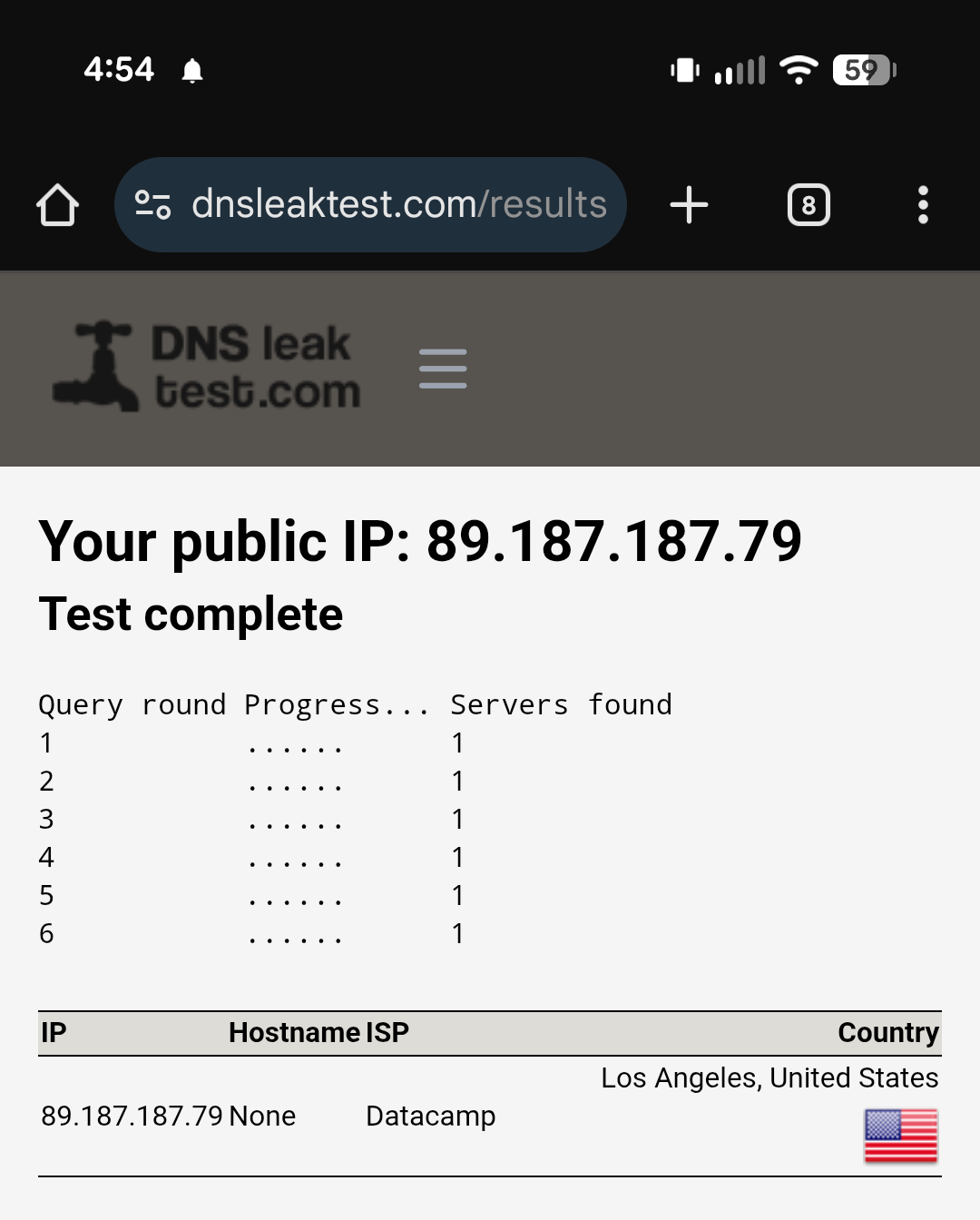Tap the browser home icon

(x=57, y=205)
